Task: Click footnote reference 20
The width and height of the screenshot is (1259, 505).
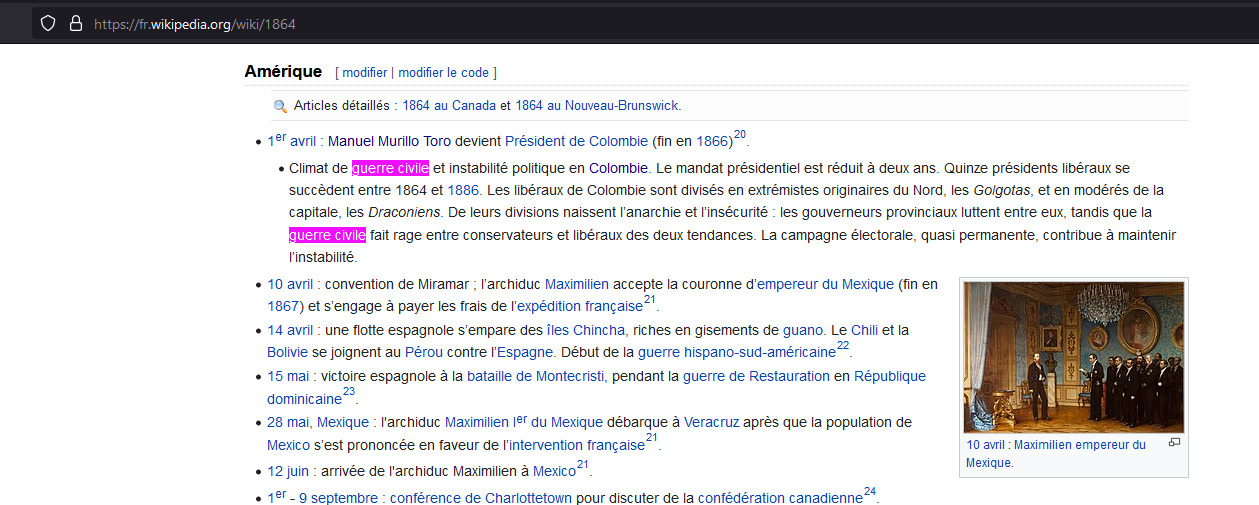Action: pos(740,135)
